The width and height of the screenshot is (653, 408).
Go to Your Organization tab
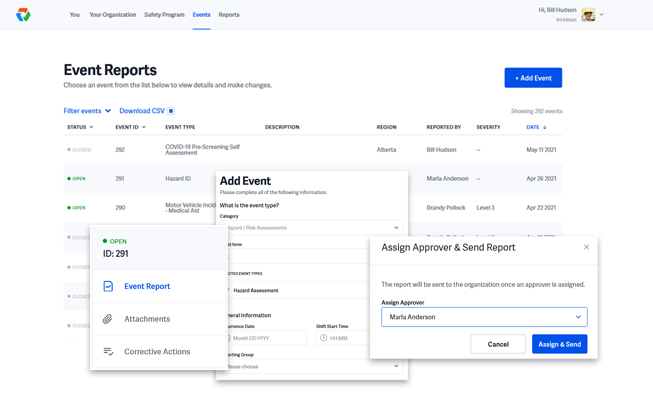[112, 15]
